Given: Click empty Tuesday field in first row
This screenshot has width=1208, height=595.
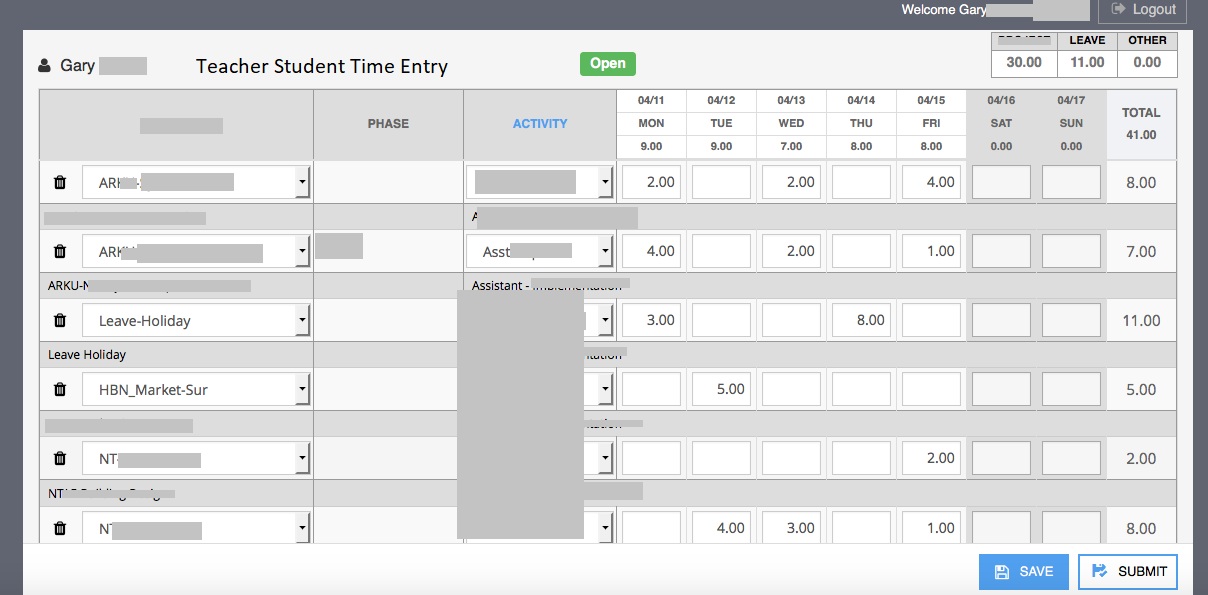Looking at the screenshot, I should point(721,183).
